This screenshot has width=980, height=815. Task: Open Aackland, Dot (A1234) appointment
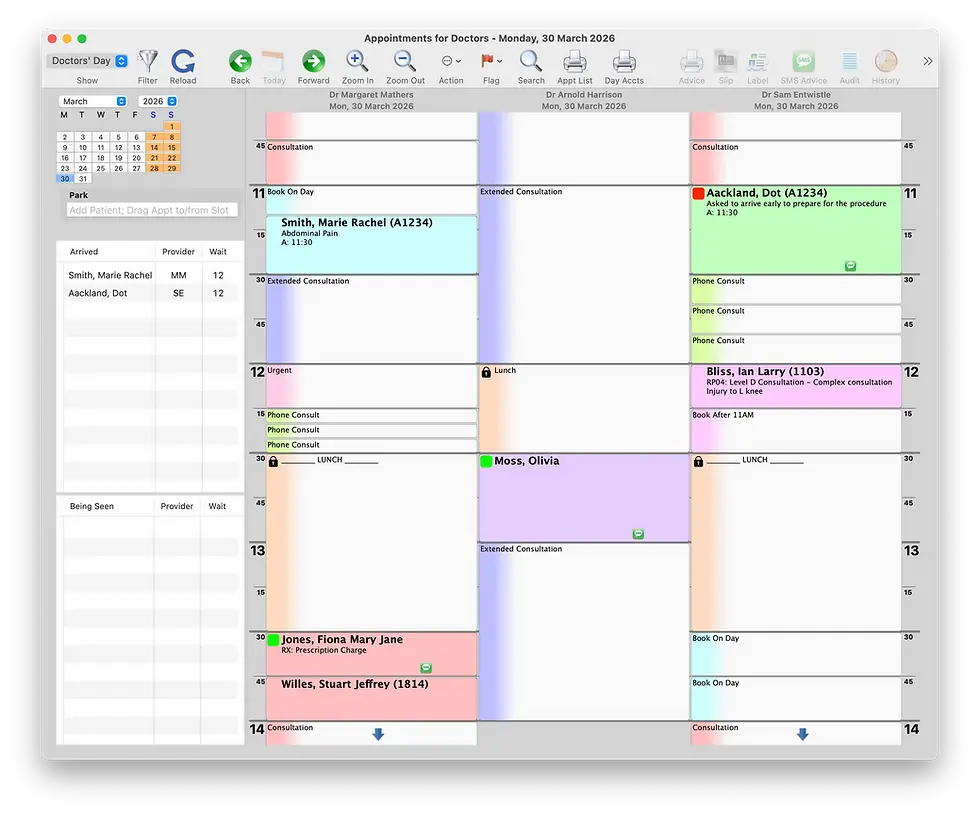(796, 229)
